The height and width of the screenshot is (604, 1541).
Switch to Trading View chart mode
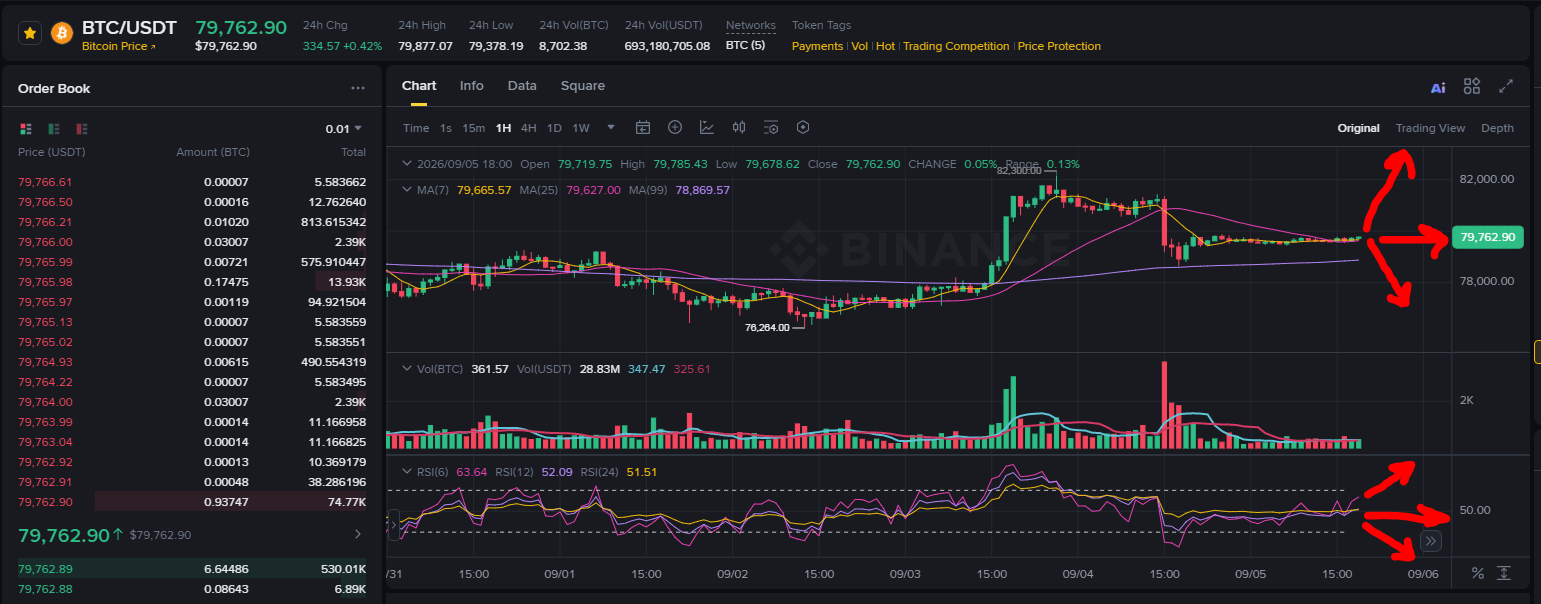(1430, 128)
